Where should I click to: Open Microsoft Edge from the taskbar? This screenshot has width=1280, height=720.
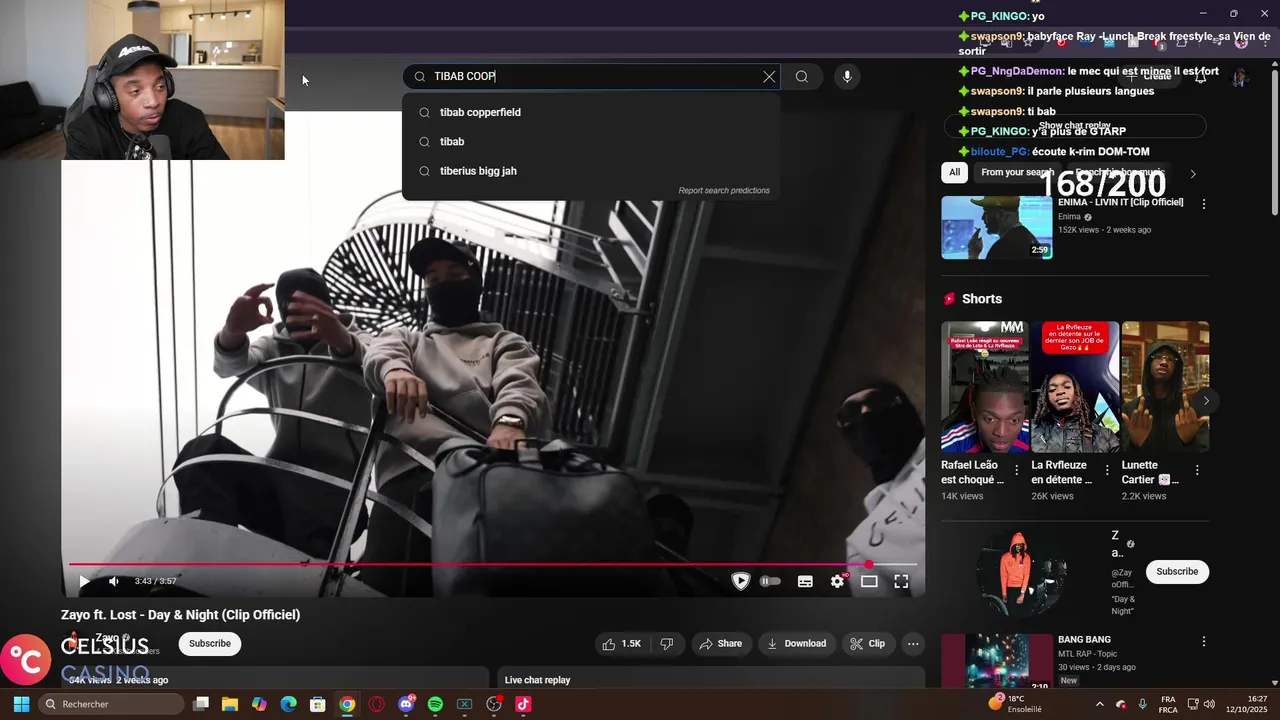(289, 704)
